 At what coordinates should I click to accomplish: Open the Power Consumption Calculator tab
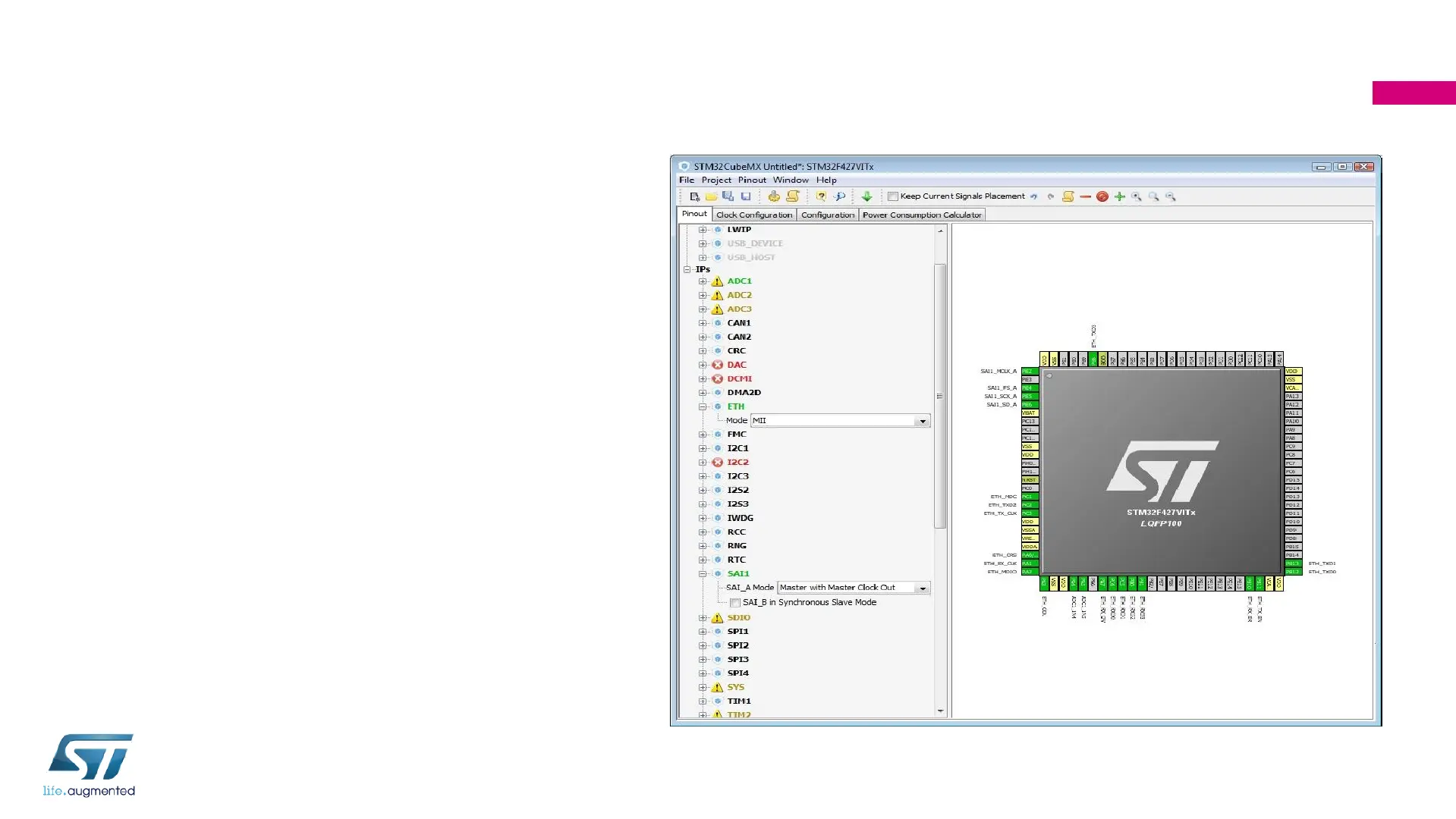point(921,215)
